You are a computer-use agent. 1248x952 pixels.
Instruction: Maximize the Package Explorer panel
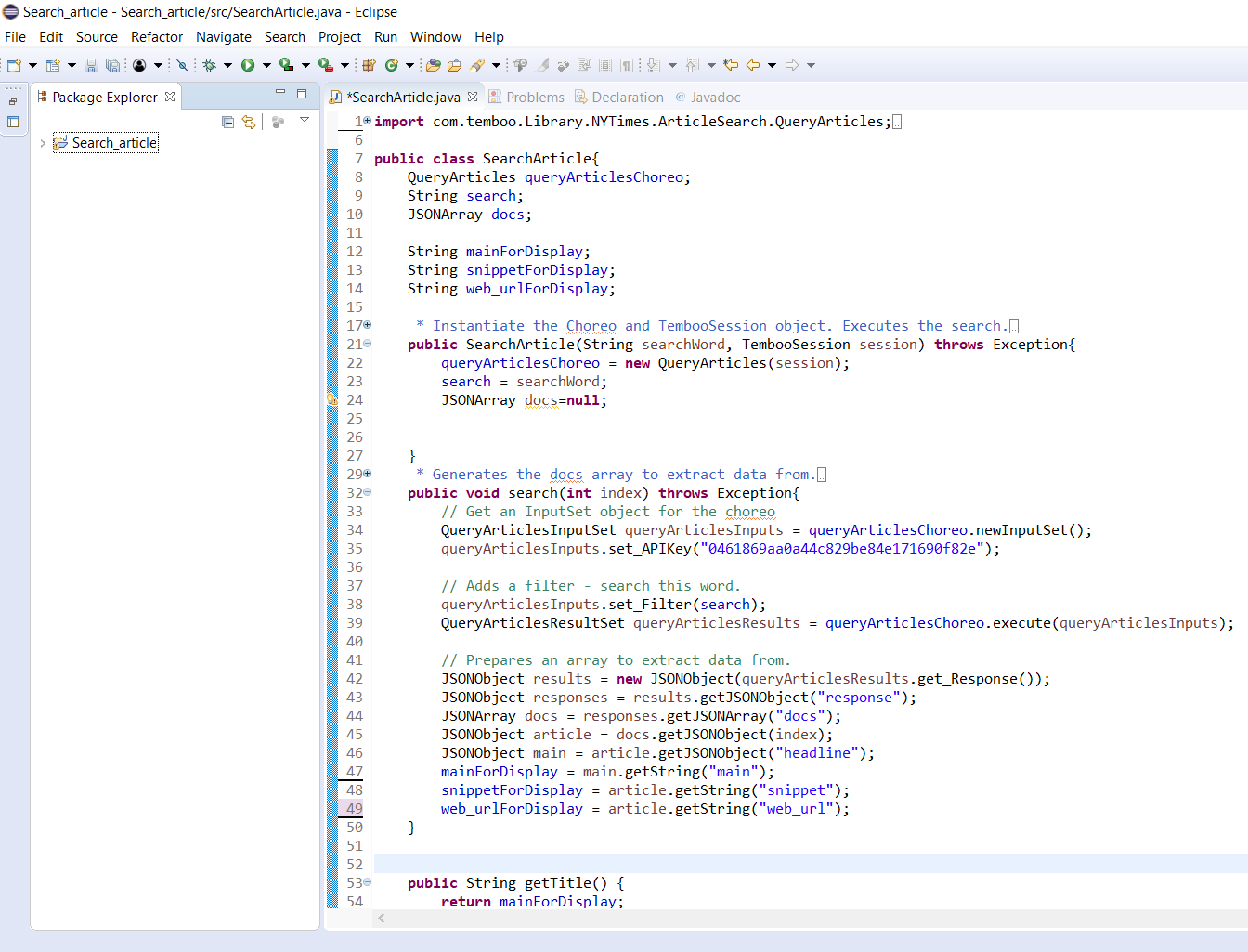(302, 94)
